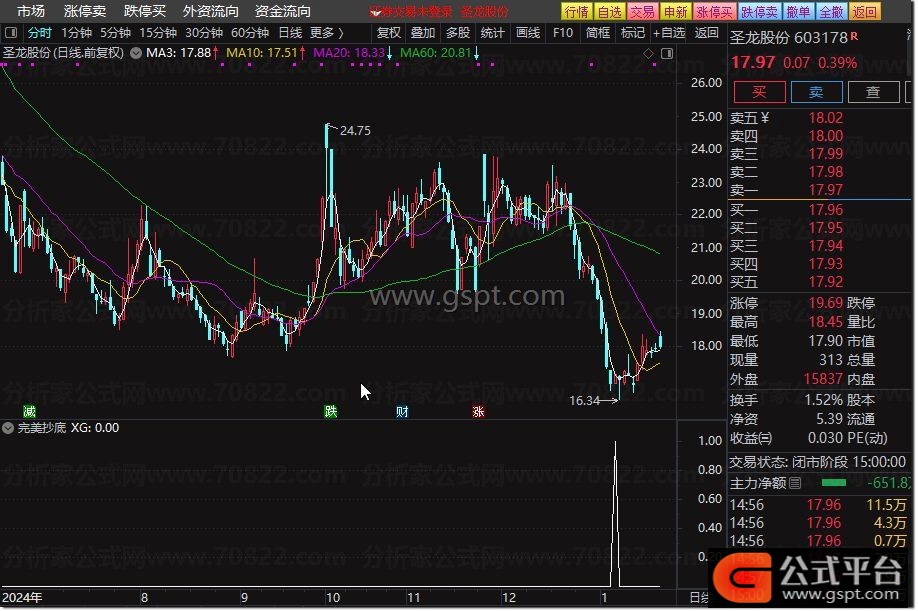Switch to 15分钟 chart period
The width and height of the screenshot is (918, 611).
(x=157, y=33)
